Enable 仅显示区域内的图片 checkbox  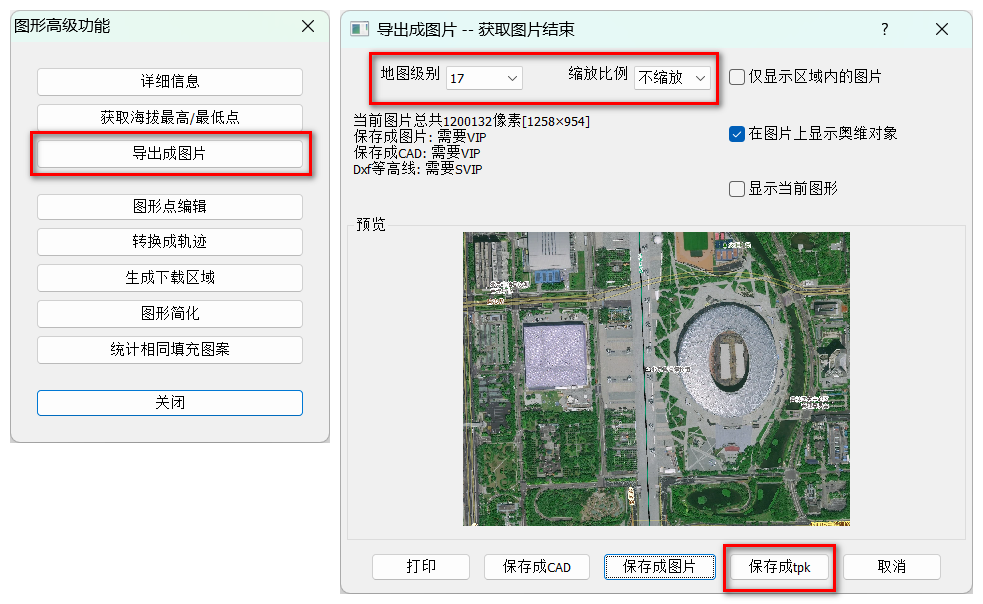(x=737, y=77)
